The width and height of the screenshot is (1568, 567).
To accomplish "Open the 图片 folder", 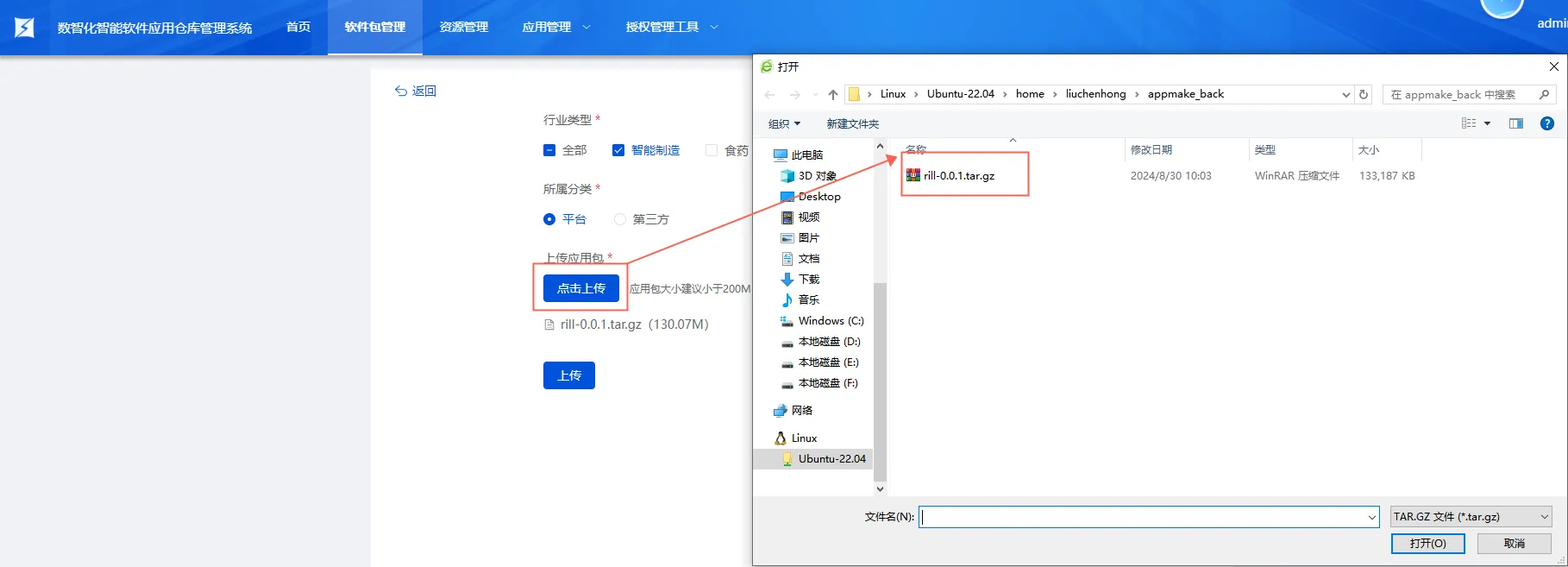I will 800,237.
